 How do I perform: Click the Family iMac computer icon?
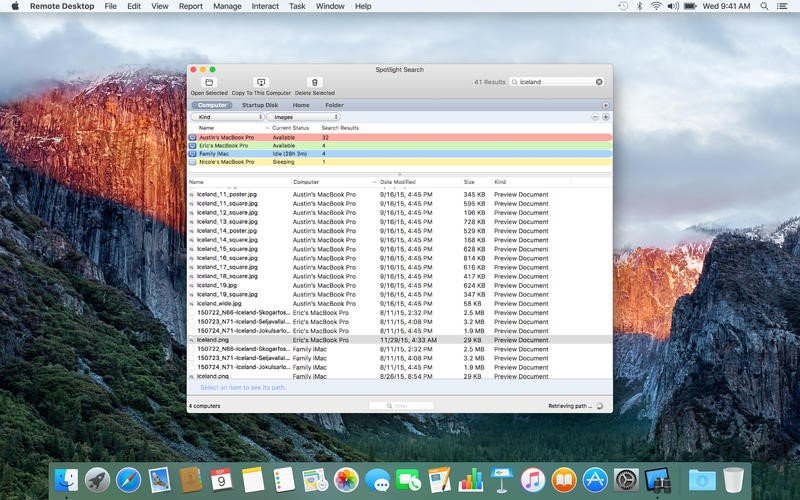pyautogui.click(x=192, y=154)
